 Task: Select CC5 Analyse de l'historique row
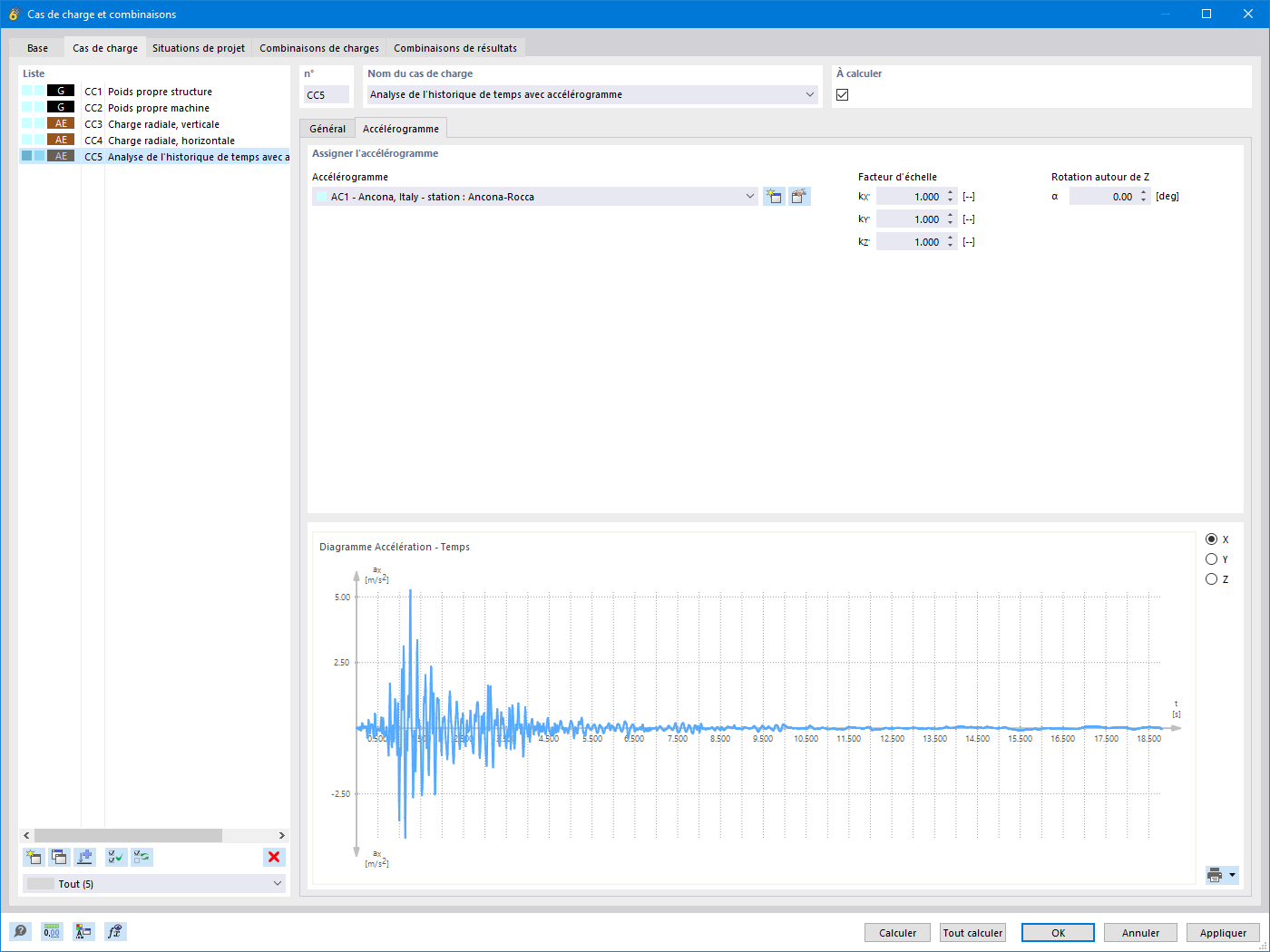(154, 156)
